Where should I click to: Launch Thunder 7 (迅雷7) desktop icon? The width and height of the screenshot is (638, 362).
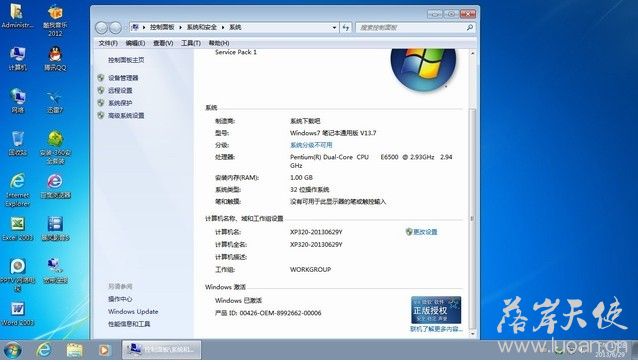click(55, 102)
